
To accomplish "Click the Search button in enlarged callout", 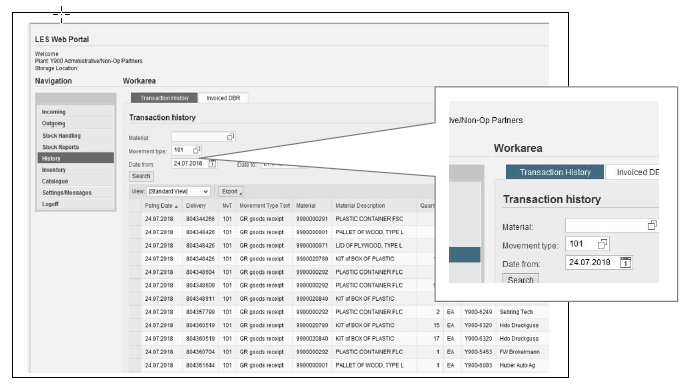I will (x=520, y=279).
